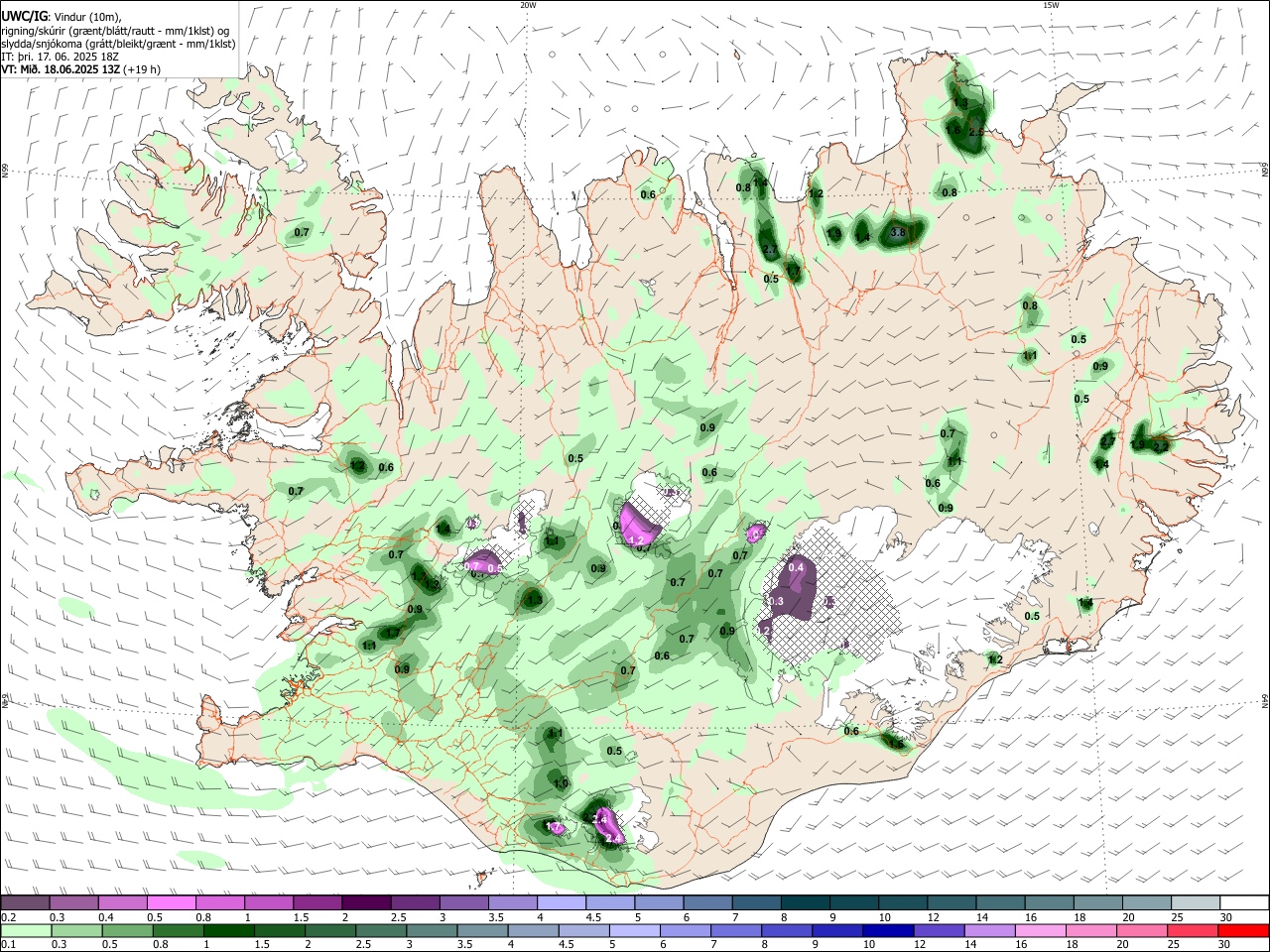Click the '2.2' precipitation value on the east coast
1270x952 pixels.
click(1161, 447)
